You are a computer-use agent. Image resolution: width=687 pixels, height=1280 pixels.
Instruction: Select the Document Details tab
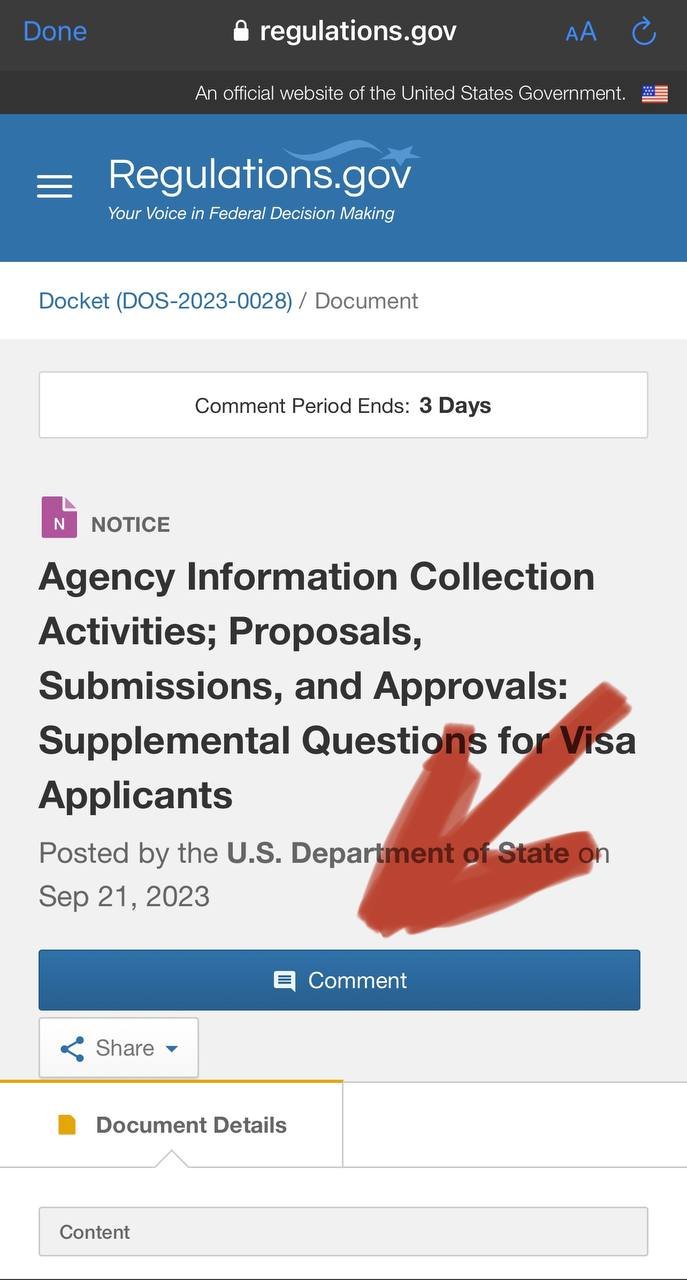click(x=172, y=1125)
